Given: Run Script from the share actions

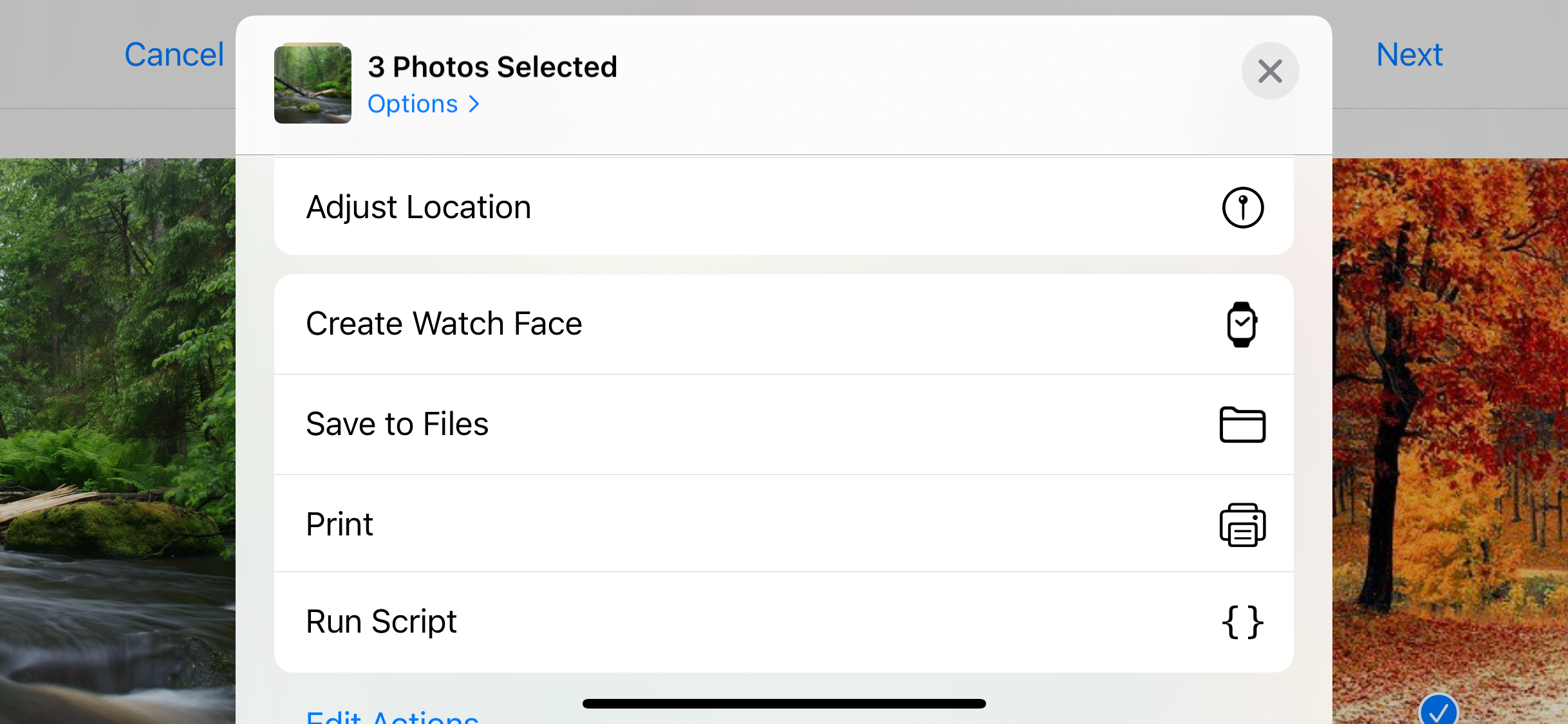Looking at the screenshot, I should click(x=381, y=622).
